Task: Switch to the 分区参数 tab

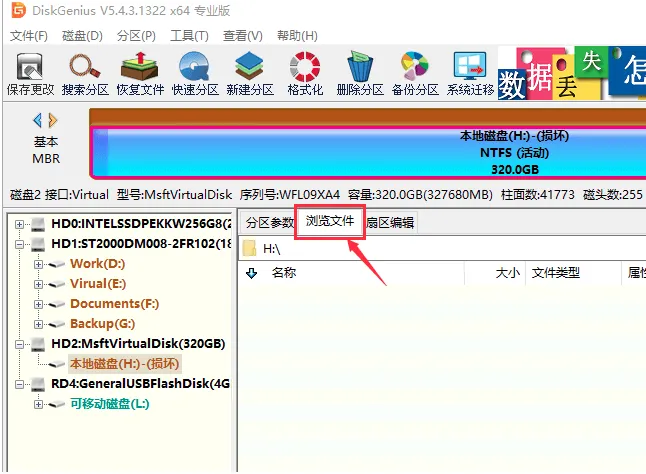Action: 269,223
